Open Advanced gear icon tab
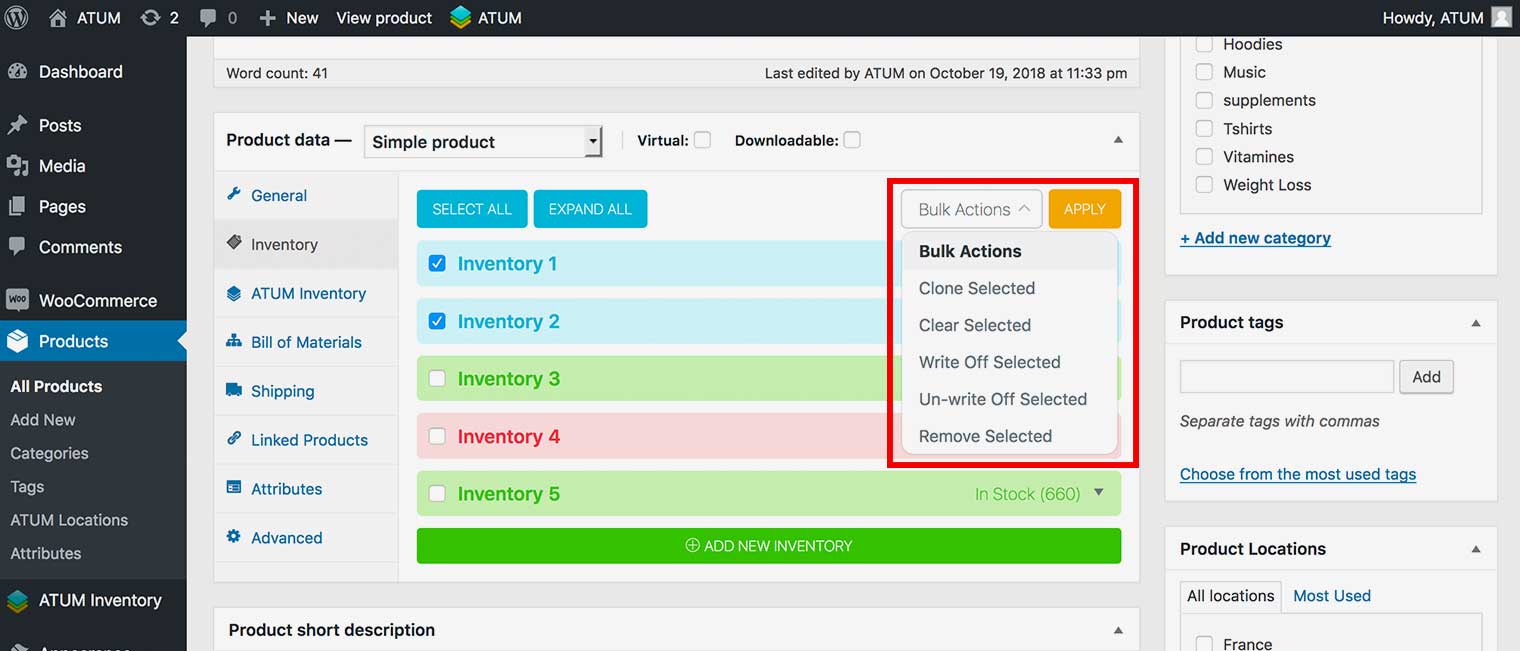This screenshot has width=1520, height=651. [234, 537]
